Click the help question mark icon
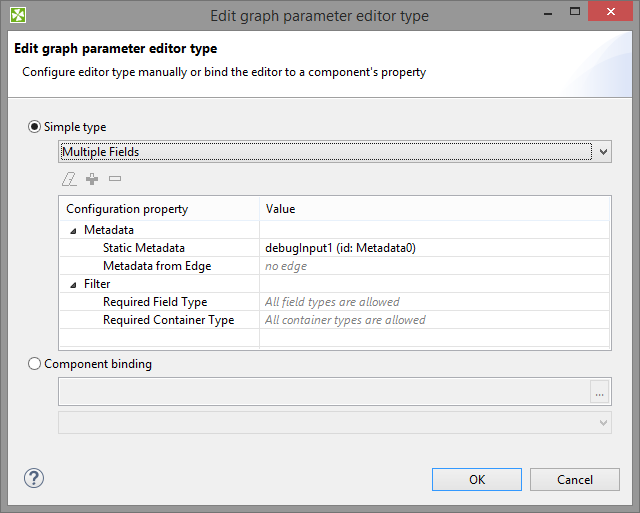The width and height of the screenshot is (640, 513). pyautogui.click(x=33, y=478)
